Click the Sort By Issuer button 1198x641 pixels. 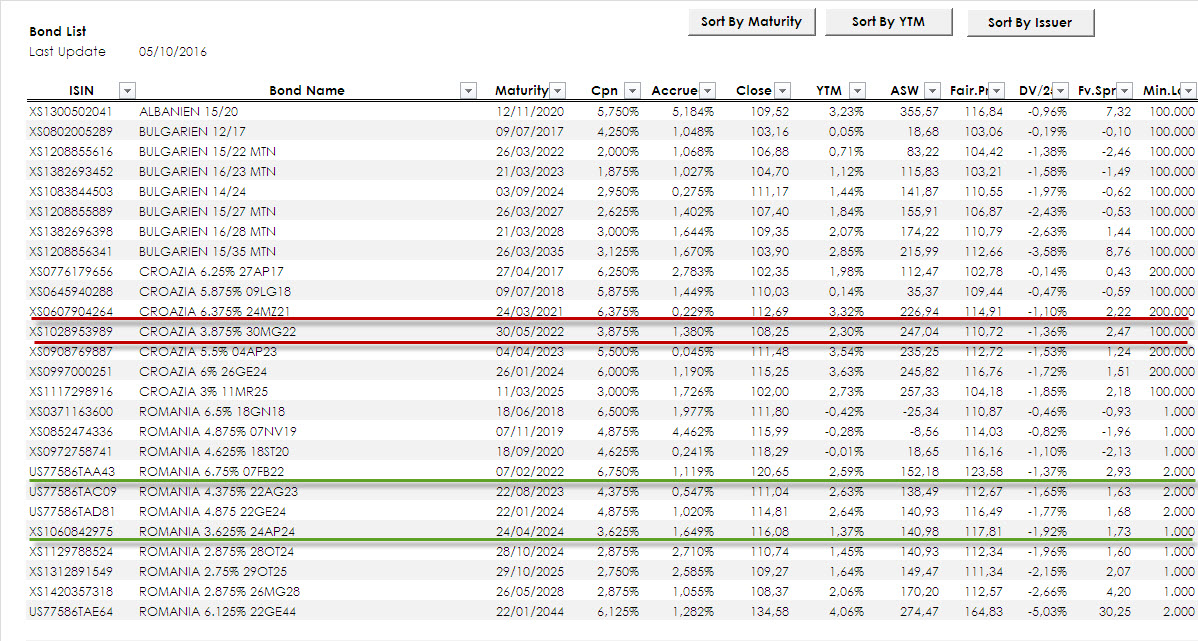coord(1030,23)
